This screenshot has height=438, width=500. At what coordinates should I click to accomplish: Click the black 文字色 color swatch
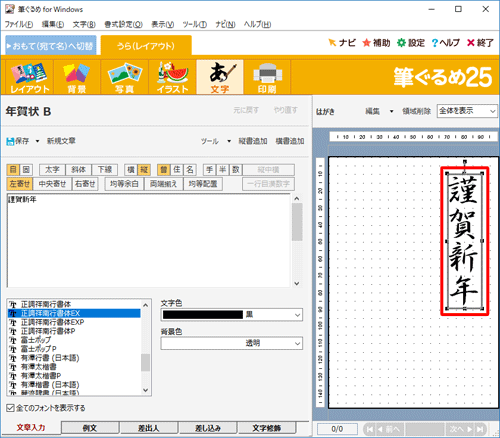[203, 315]
